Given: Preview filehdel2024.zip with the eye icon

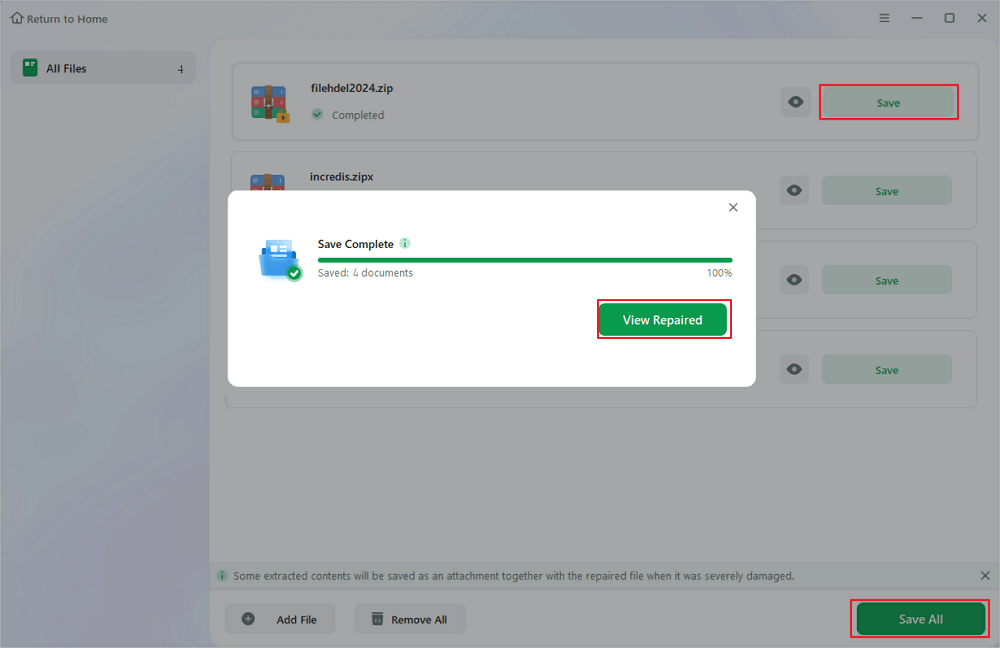Looking at the screenshot, I should [x=795, y=102].
